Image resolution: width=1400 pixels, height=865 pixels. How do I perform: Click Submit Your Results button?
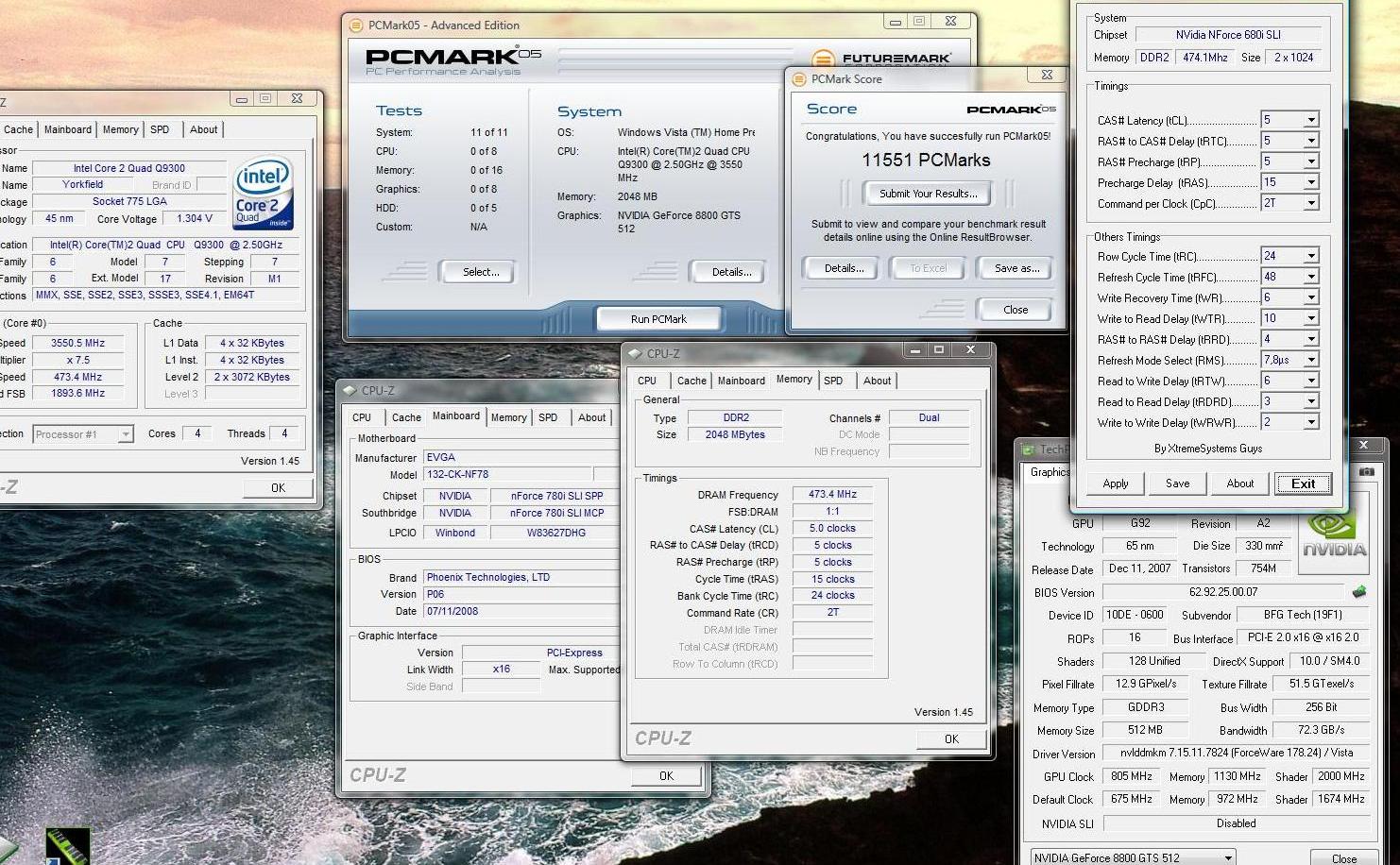coord(928,194)
